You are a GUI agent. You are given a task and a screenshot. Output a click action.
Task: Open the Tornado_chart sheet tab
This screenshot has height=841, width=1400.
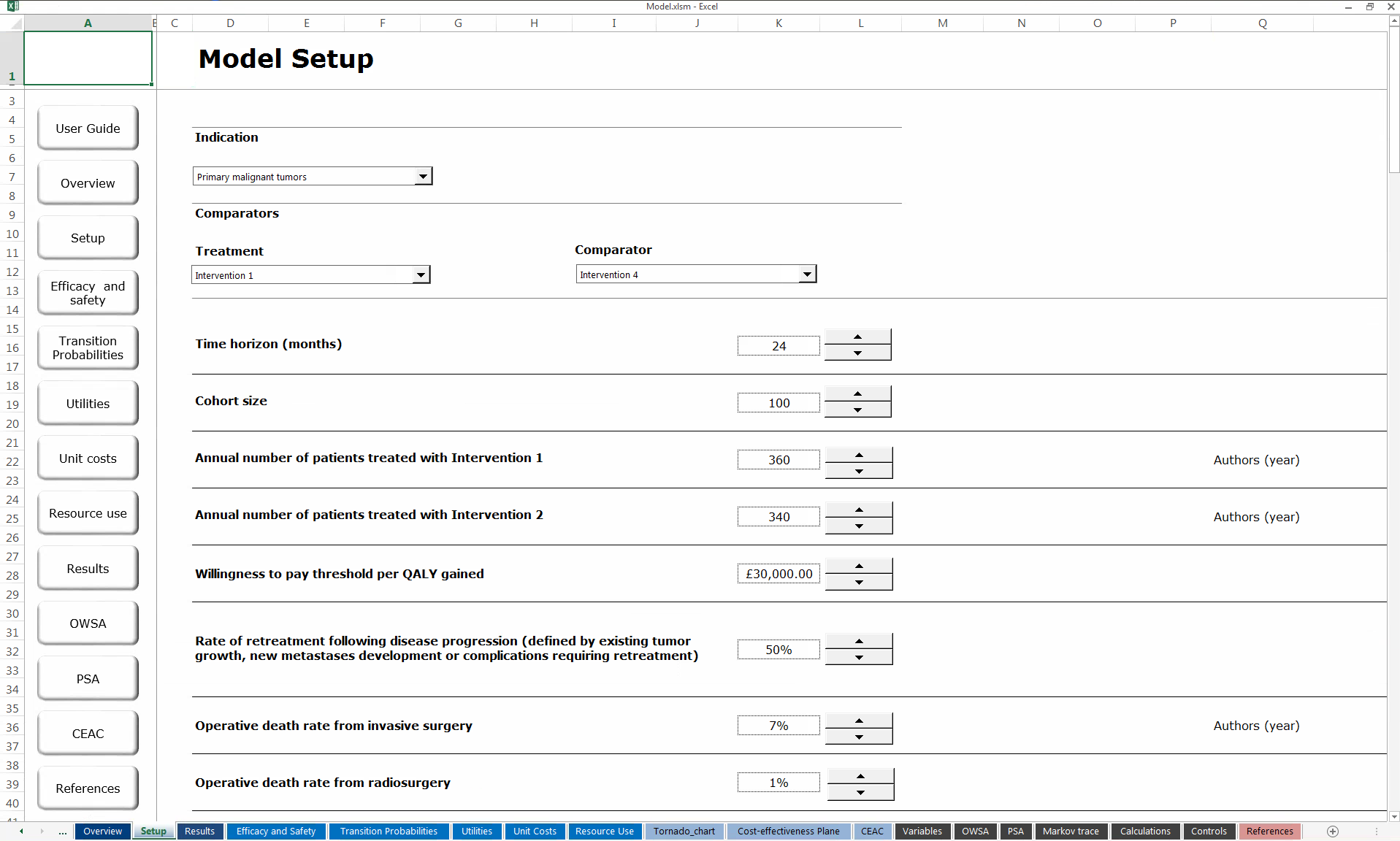pos(683,831)
